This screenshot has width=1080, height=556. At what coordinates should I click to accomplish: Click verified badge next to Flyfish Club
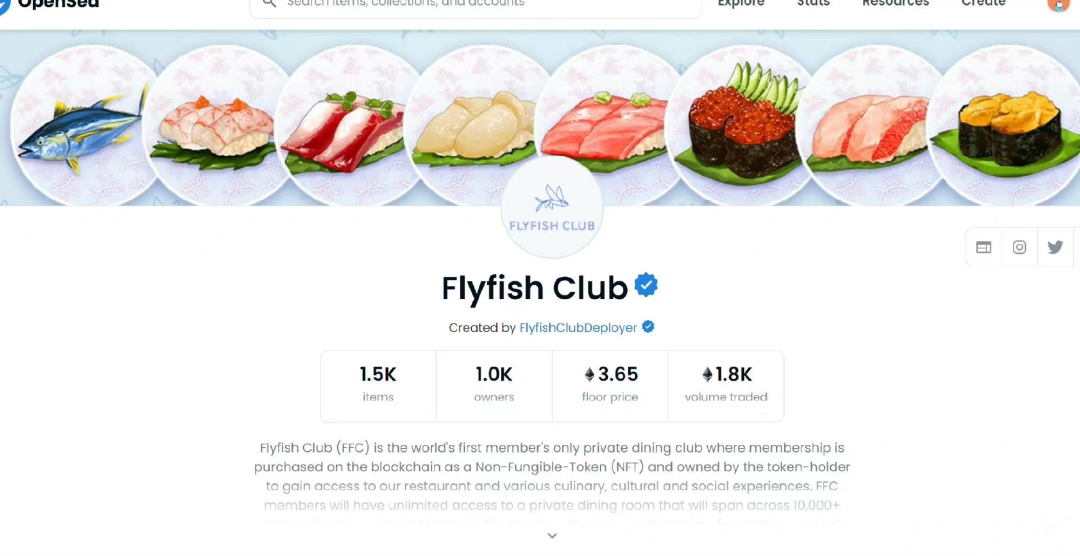click(x=646, y=285)
